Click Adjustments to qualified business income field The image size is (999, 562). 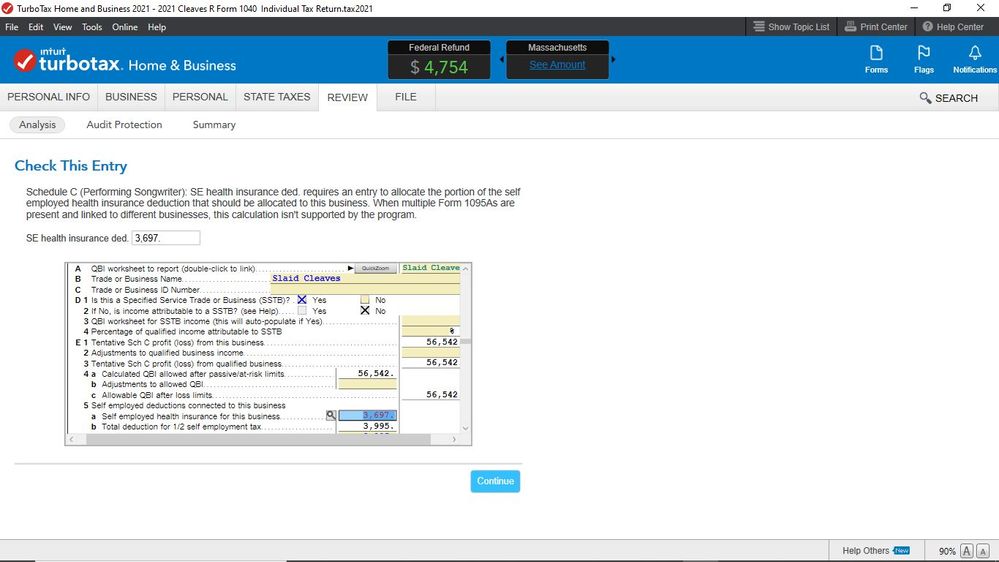(431, 352)
